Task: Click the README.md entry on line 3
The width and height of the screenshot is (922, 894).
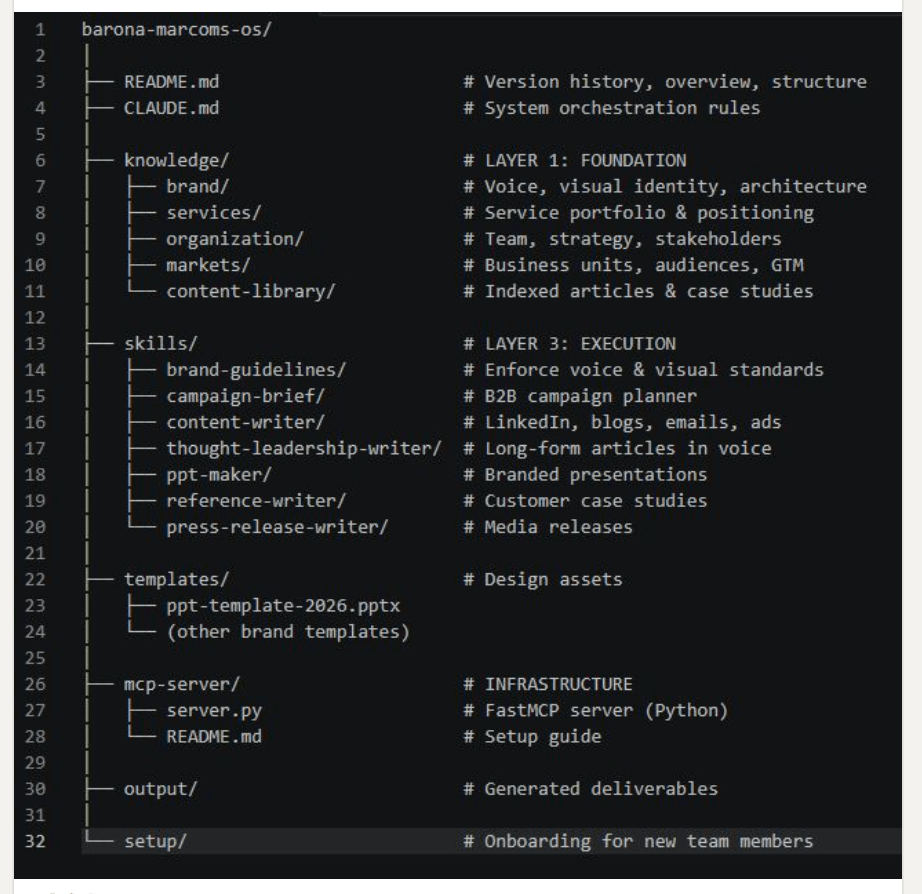Action: tap(167, 82)
